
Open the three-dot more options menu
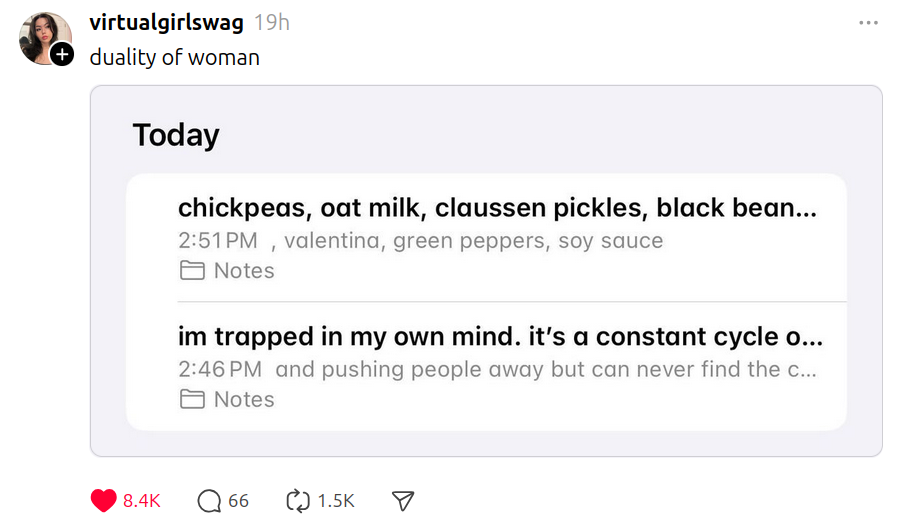tap(868, 23)
